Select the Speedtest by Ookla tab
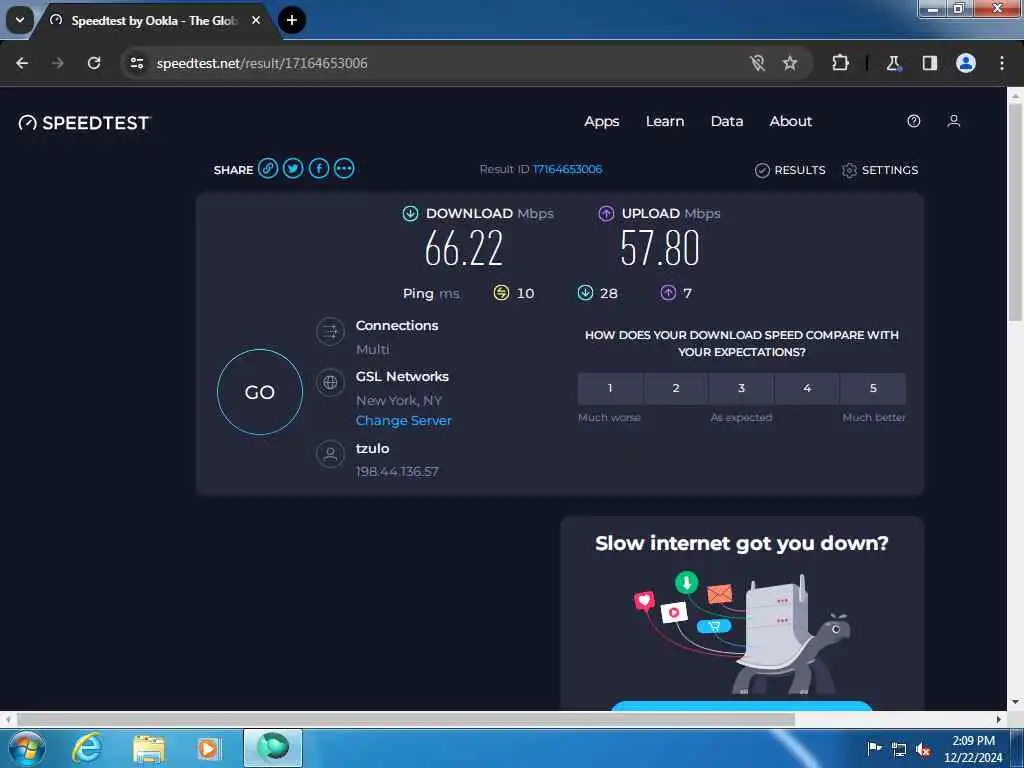This screenshot has height=768, width=1024. (153, 21)
